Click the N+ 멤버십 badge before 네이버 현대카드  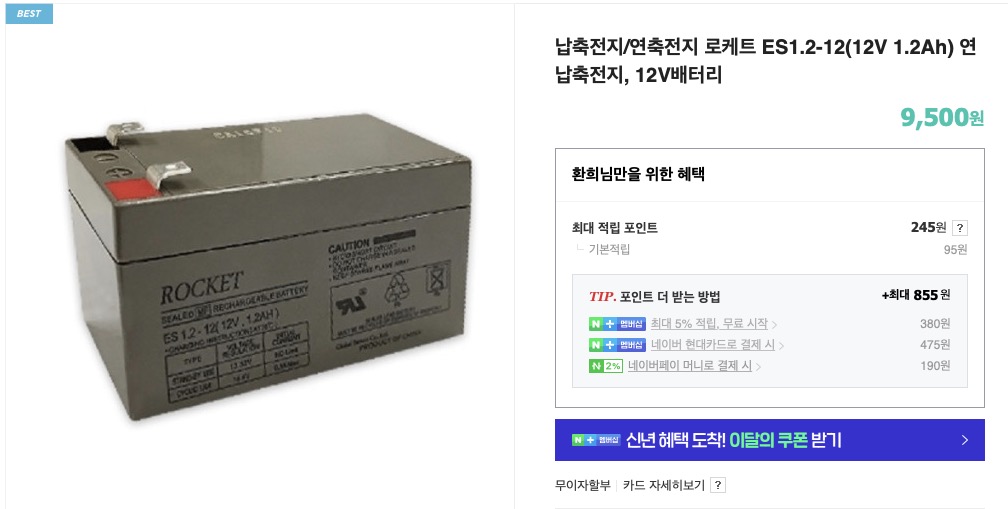point(617,345)
